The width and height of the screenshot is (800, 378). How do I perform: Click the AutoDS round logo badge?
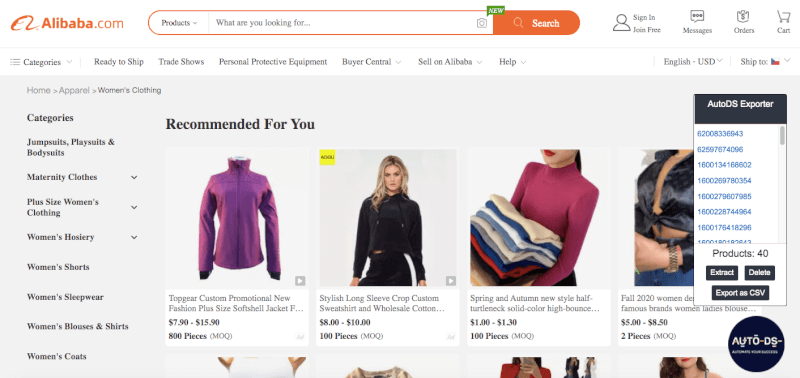pos(756,344)
